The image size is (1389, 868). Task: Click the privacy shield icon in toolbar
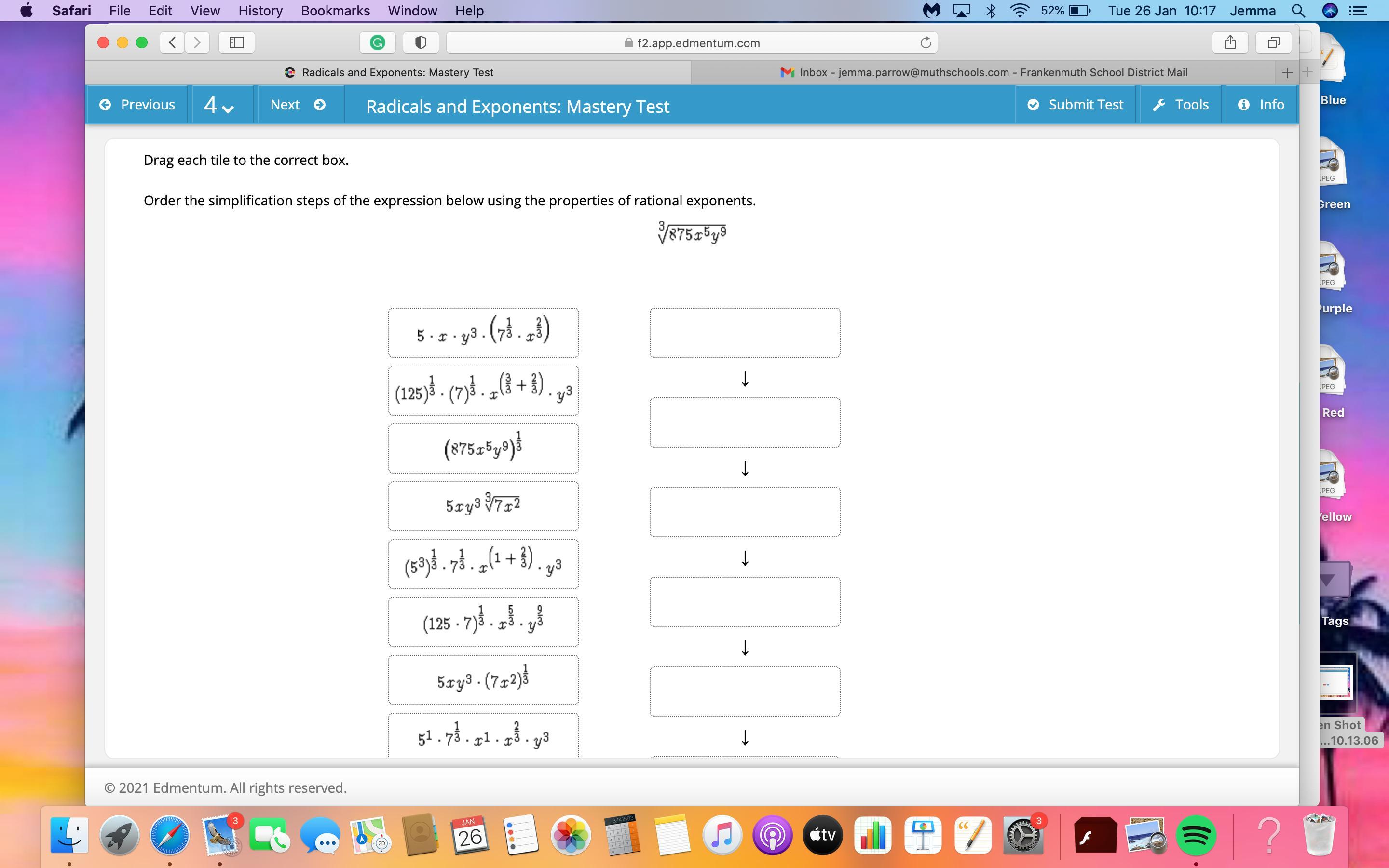(x=421, y=42)
